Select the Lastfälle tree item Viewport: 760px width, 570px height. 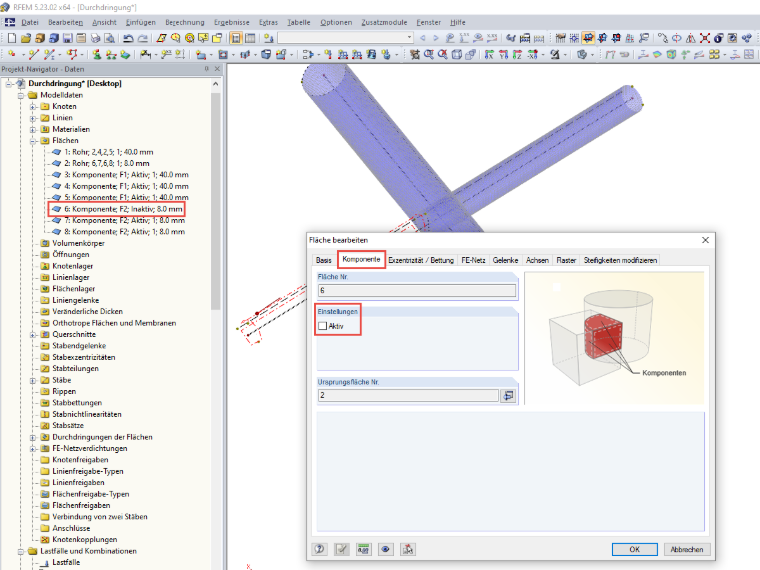[66, 562]
